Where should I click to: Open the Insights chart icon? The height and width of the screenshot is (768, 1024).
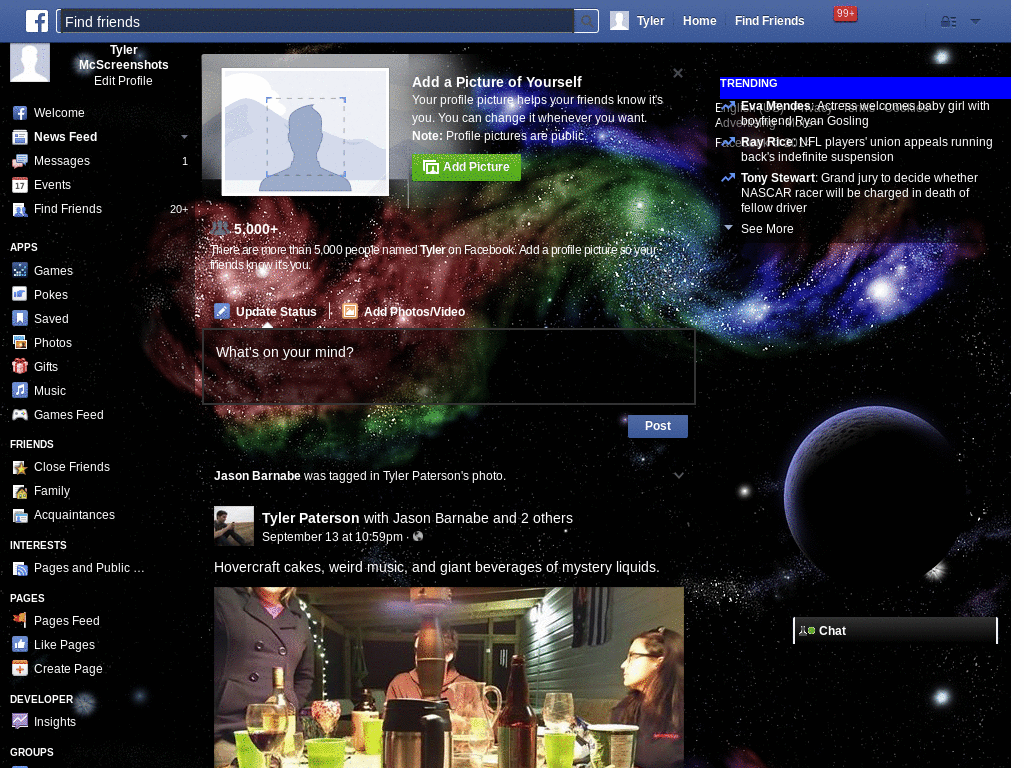coord(20,722)
